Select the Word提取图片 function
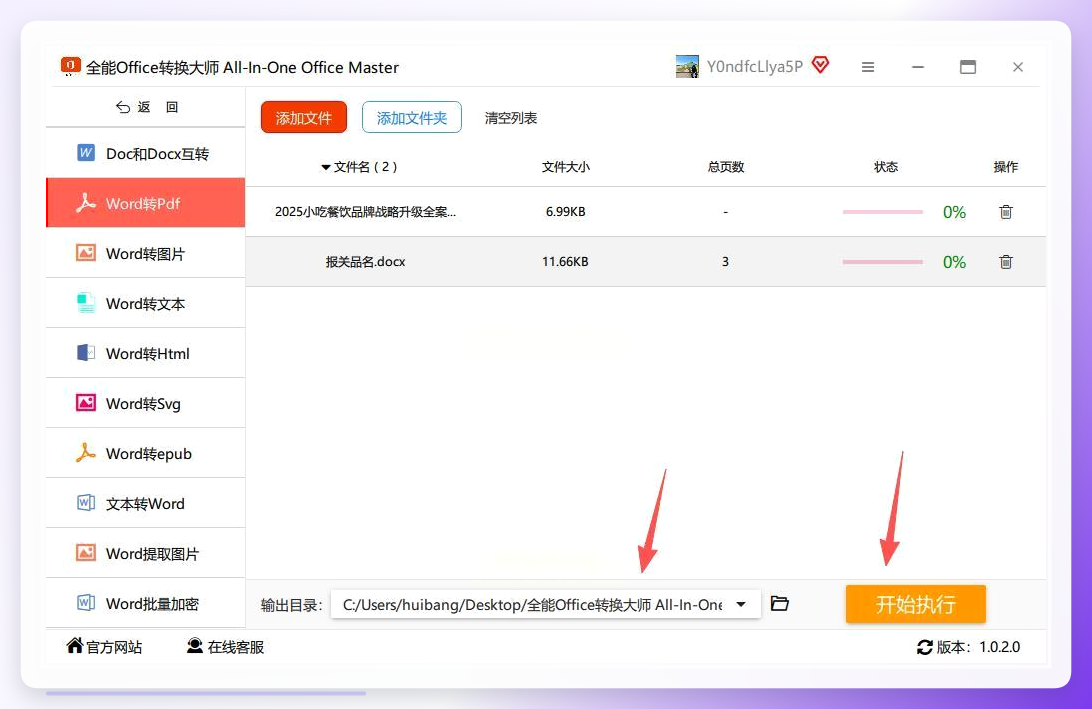The image size is (1092, 709). tap(146, 554)
